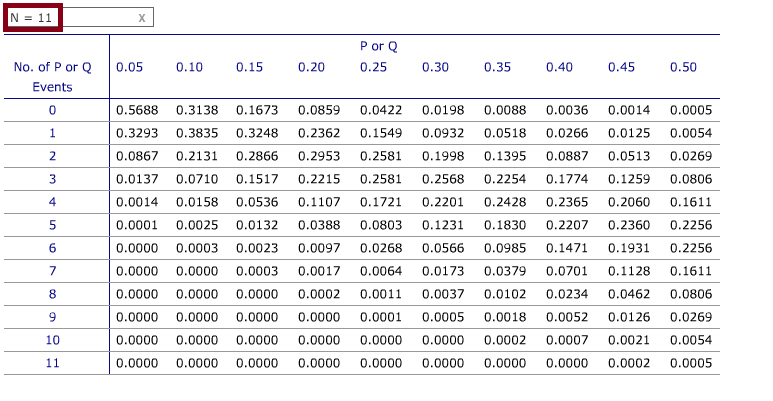773x401 pixels.
Task: Select cell value 0.1128
Action: (629, 271)
